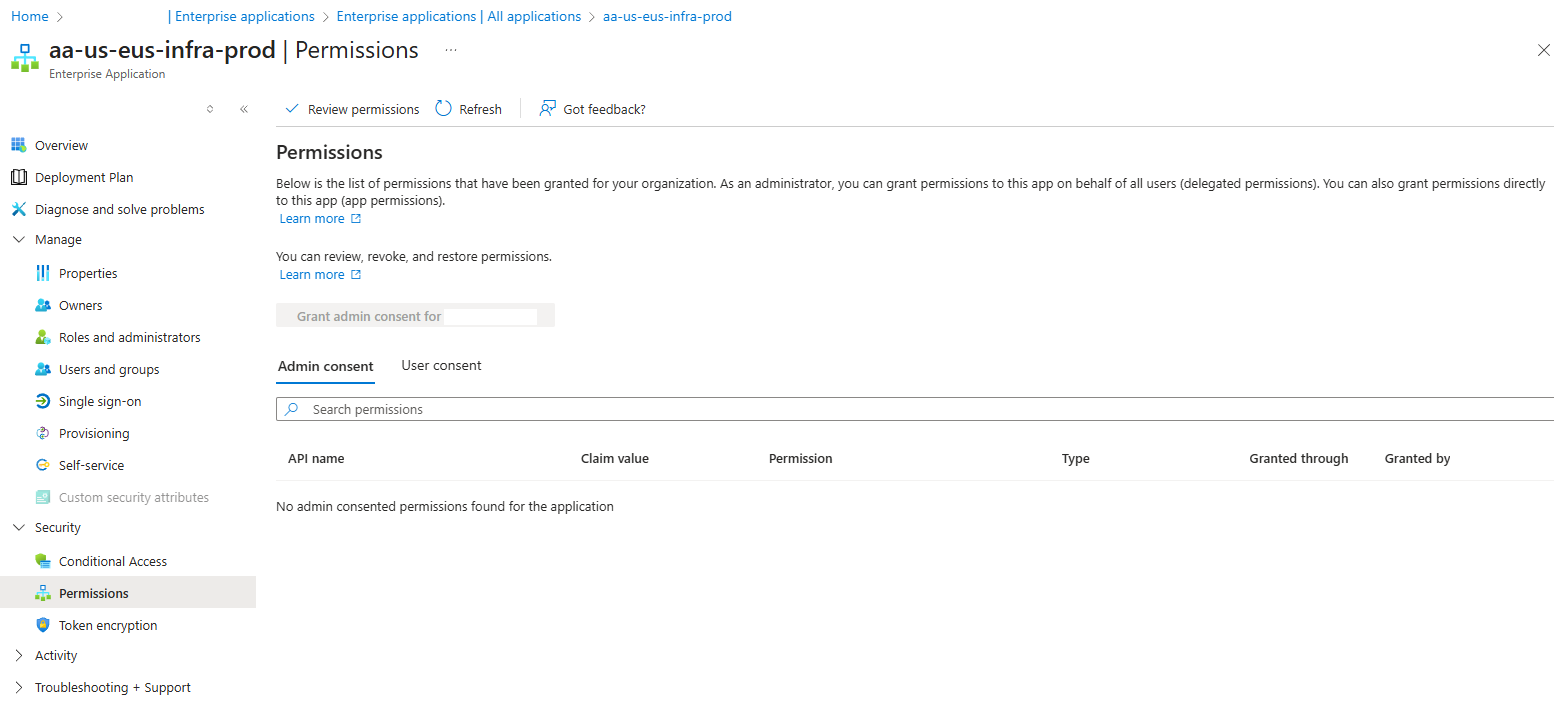The image size is (1554, 709).
Task: Click Review permissions in the toolbar
Action: (352, 109)
